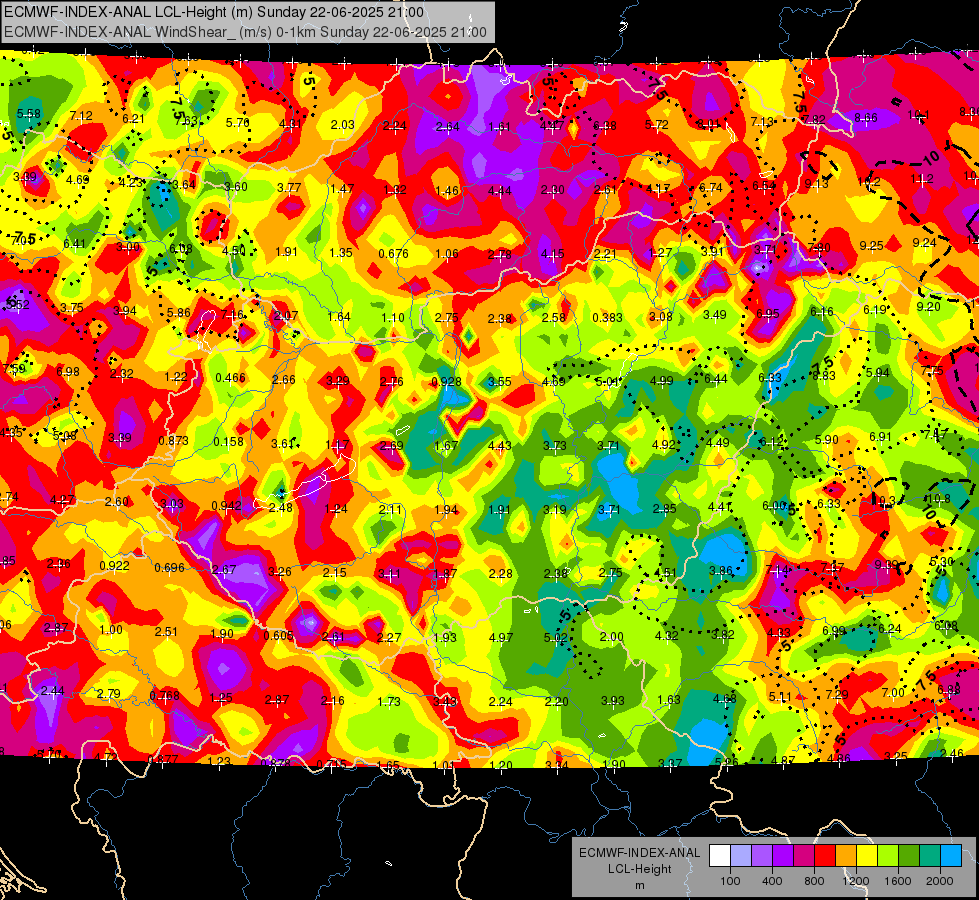Click the legend tick label 1600
This screenshot has width=979, height=900.
point(898,881)
